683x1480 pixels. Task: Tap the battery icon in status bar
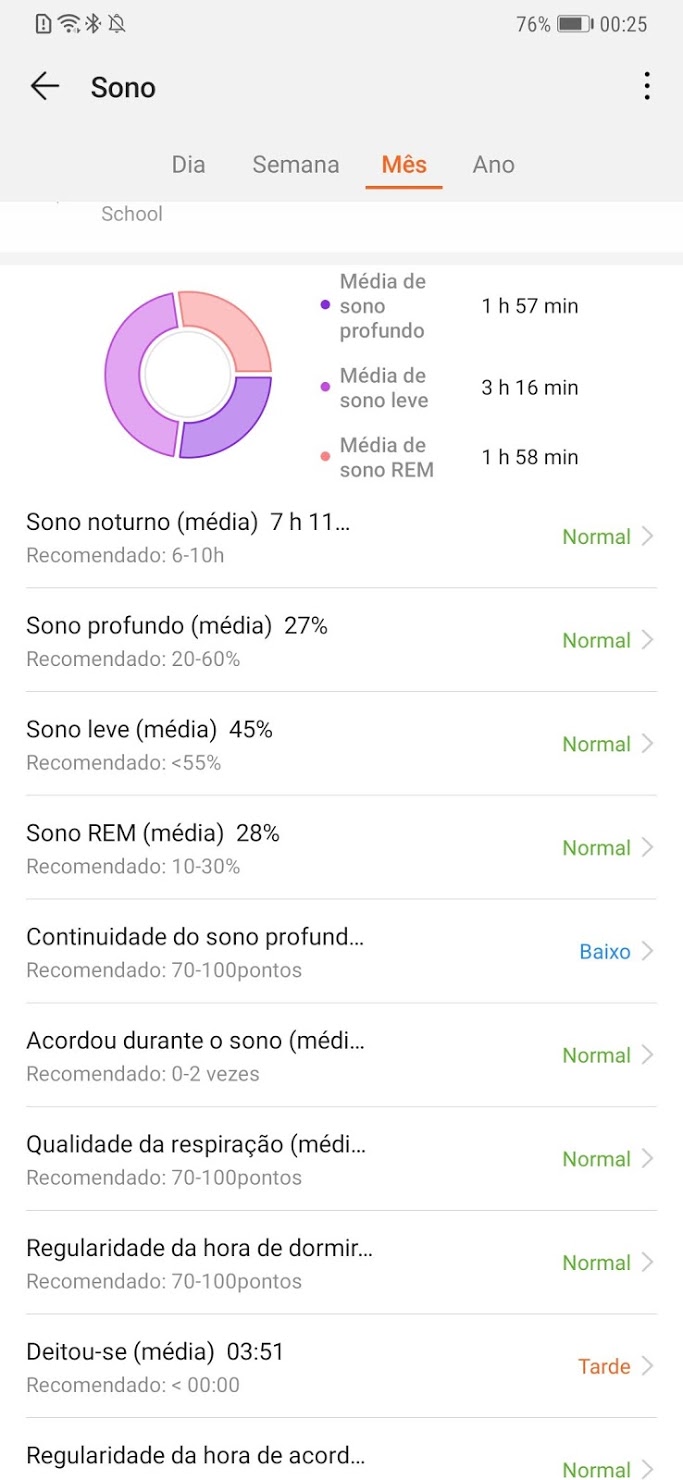tap(574, 24)
